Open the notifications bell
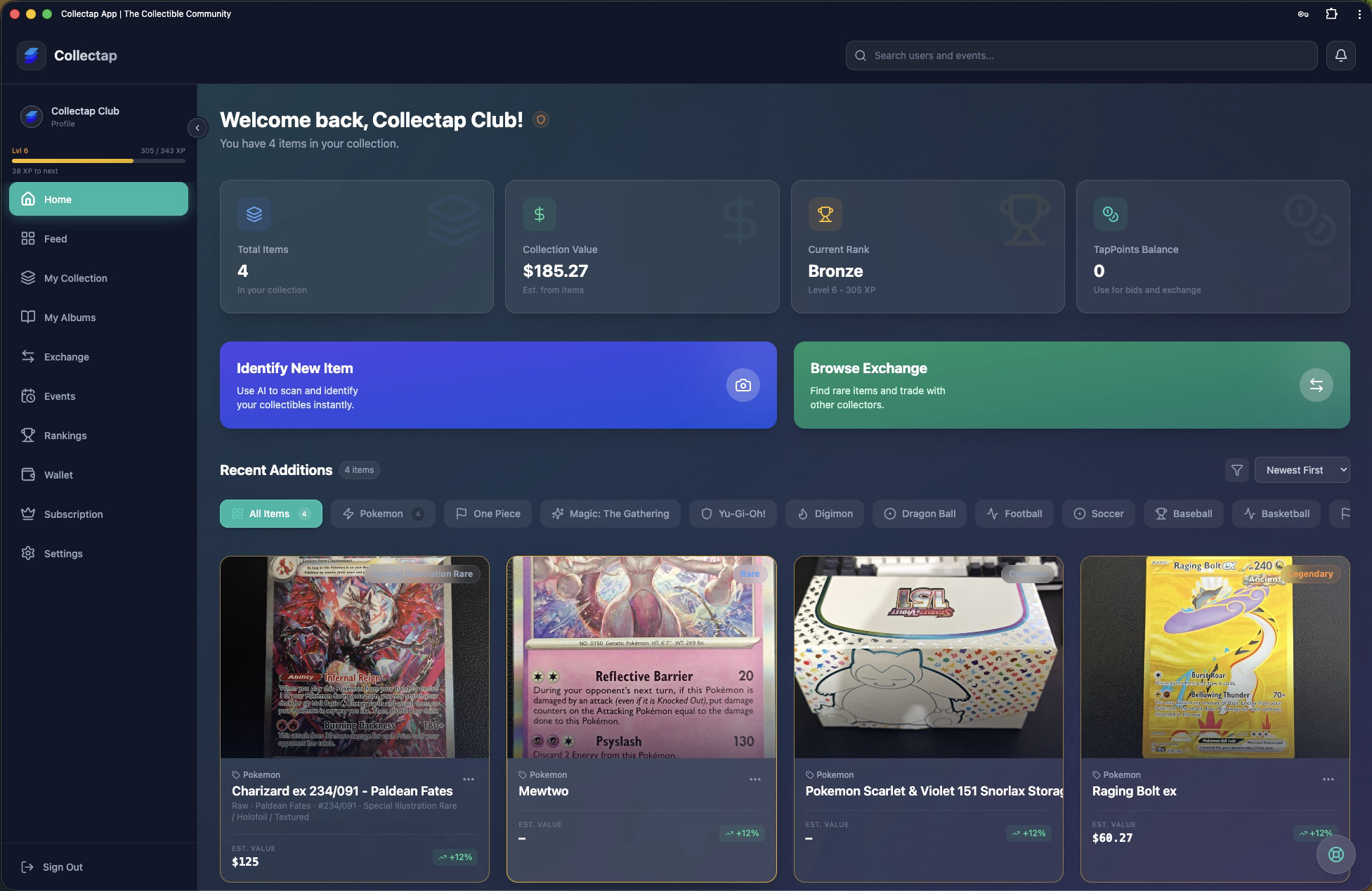The image size is (1372, 891). 1340,56
